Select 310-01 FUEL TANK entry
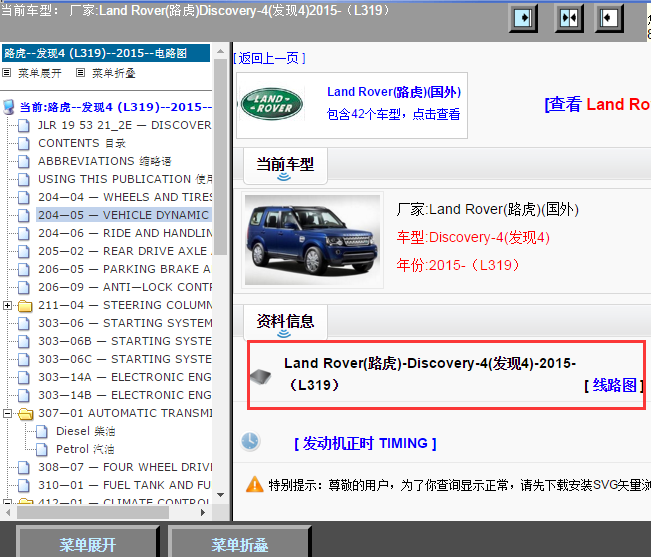The height and width of the screenshot is (557, 651). 125,485
